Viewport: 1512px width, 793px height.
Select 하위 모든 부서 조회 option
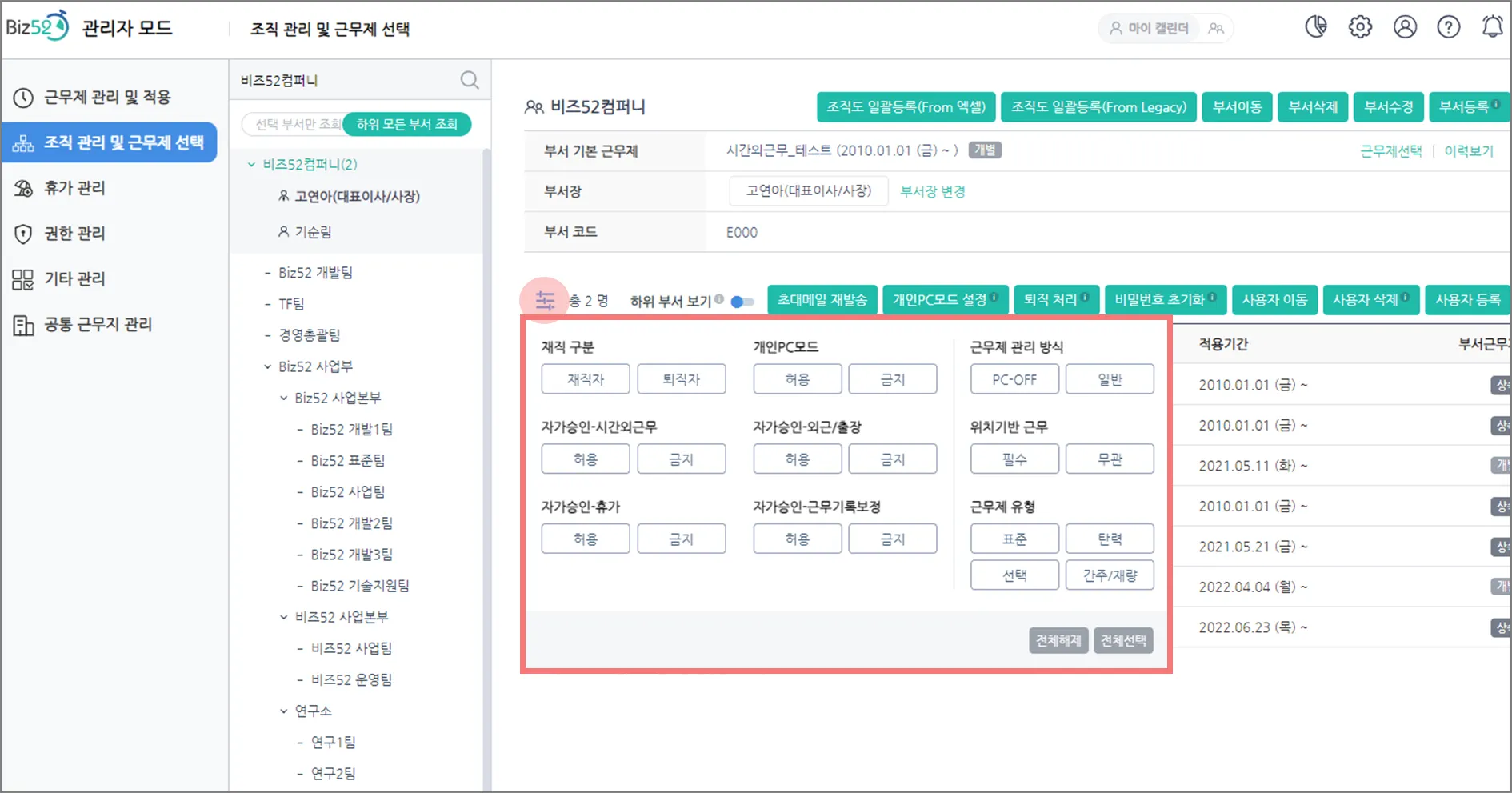[406, 125]
